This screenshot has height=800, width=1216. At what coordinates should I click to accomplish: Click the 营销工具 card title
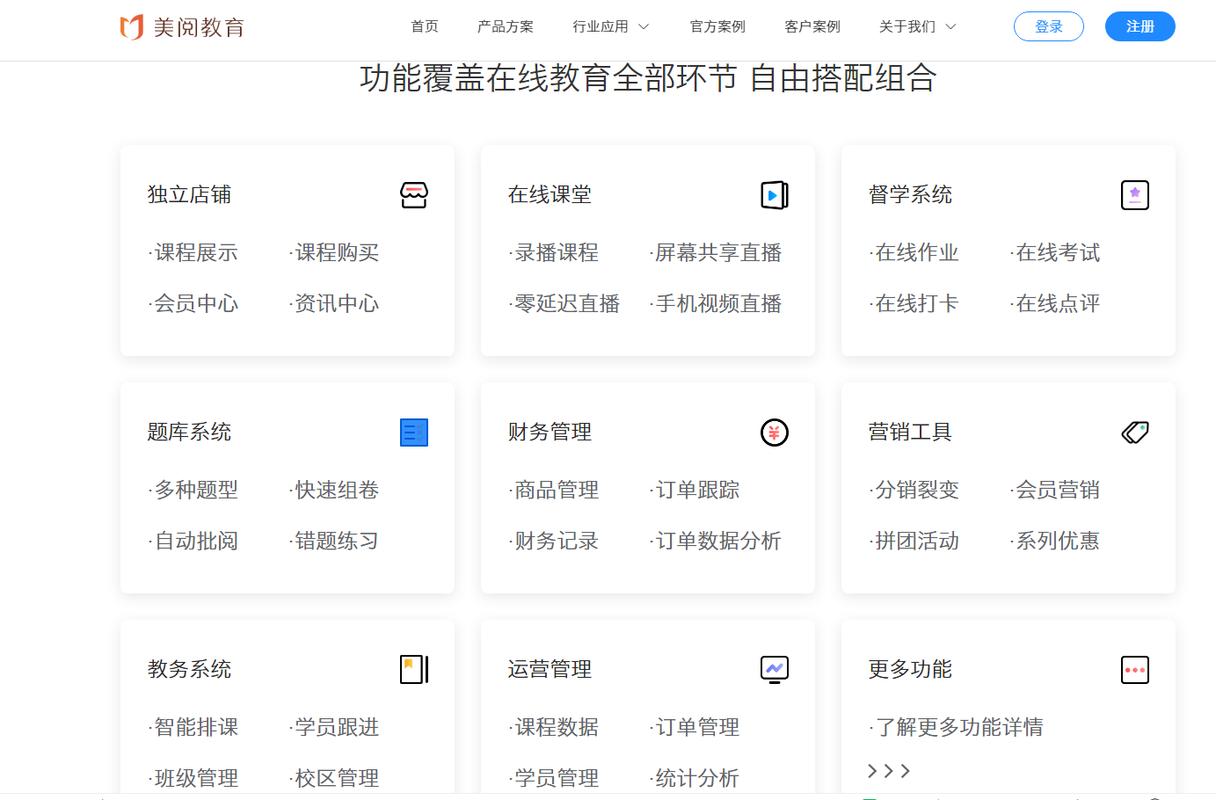(x=910, y=432)
